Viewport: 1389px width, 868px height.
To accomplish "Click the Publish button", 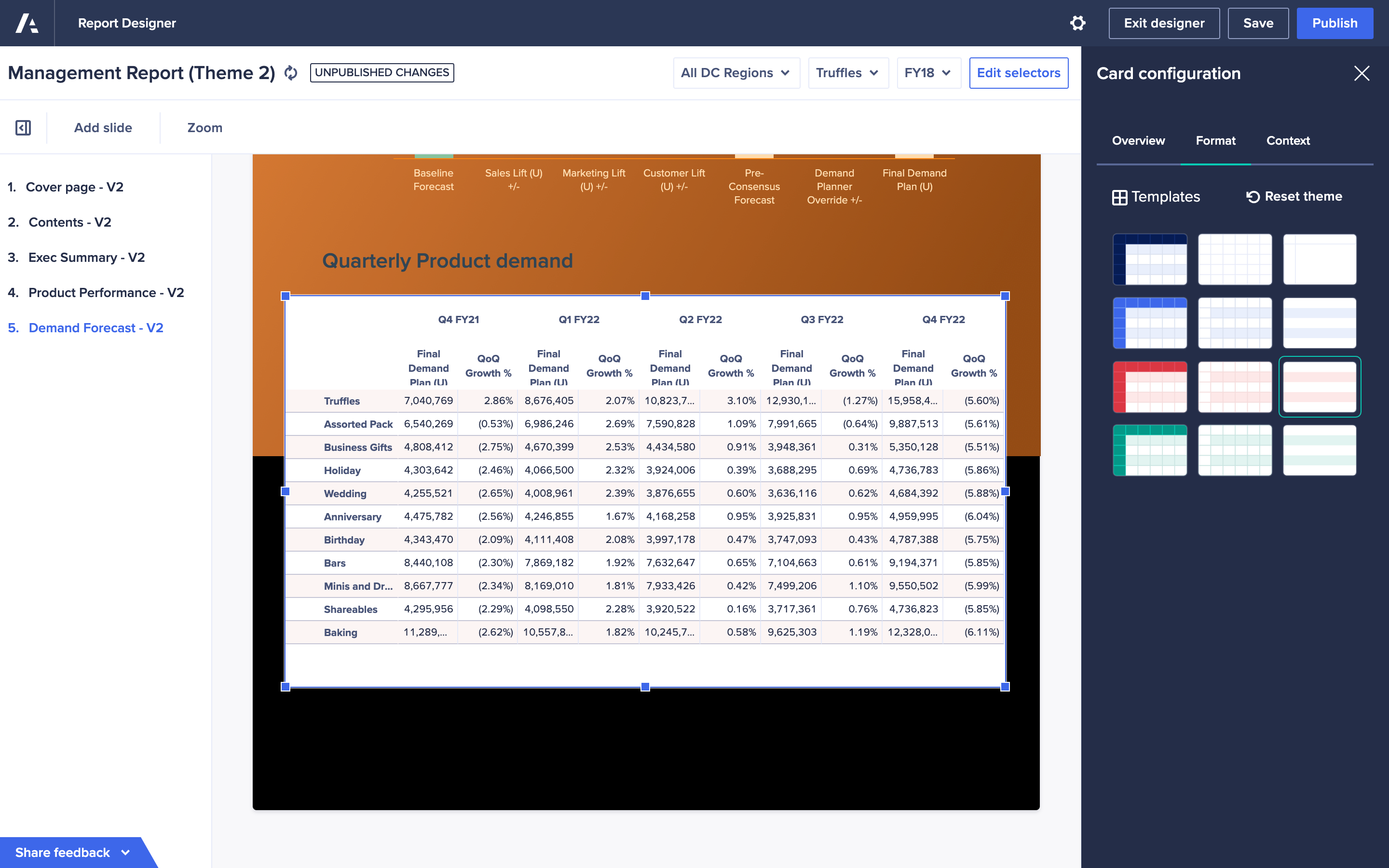I will tap(1336, 23).
